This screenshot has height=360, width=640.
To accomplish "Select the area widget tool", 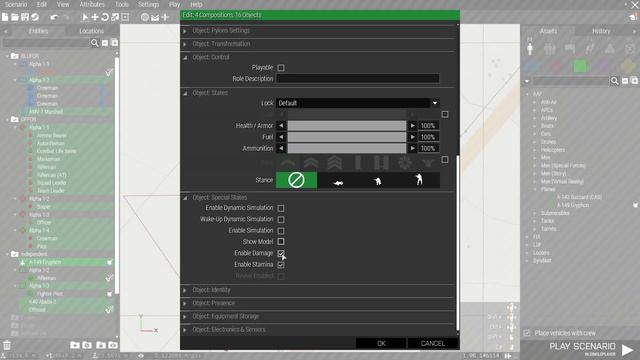I will [125, 17].
